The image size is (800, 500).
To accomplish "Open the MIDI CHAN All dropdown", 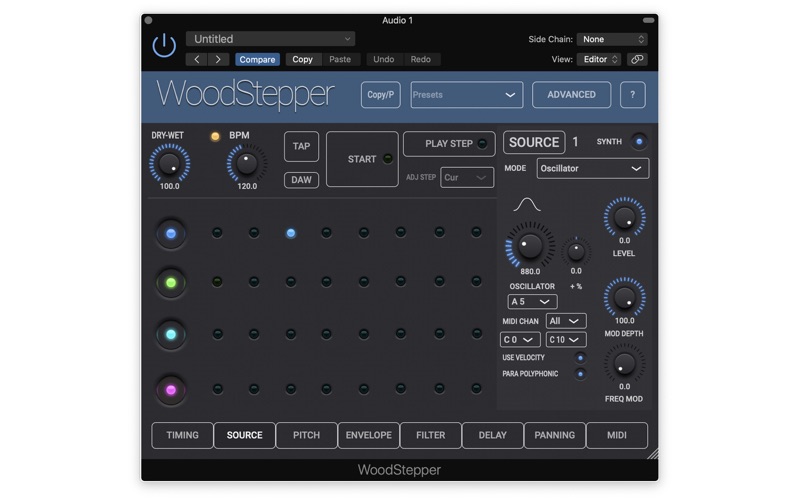I will [566, 321].
